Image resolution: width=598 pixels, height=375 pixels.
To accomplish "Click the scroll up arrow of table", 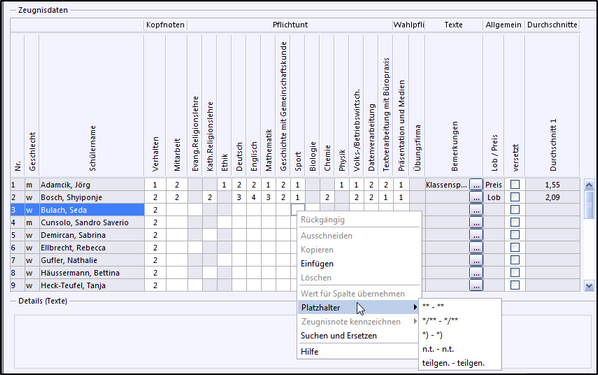I will [589, 185].
